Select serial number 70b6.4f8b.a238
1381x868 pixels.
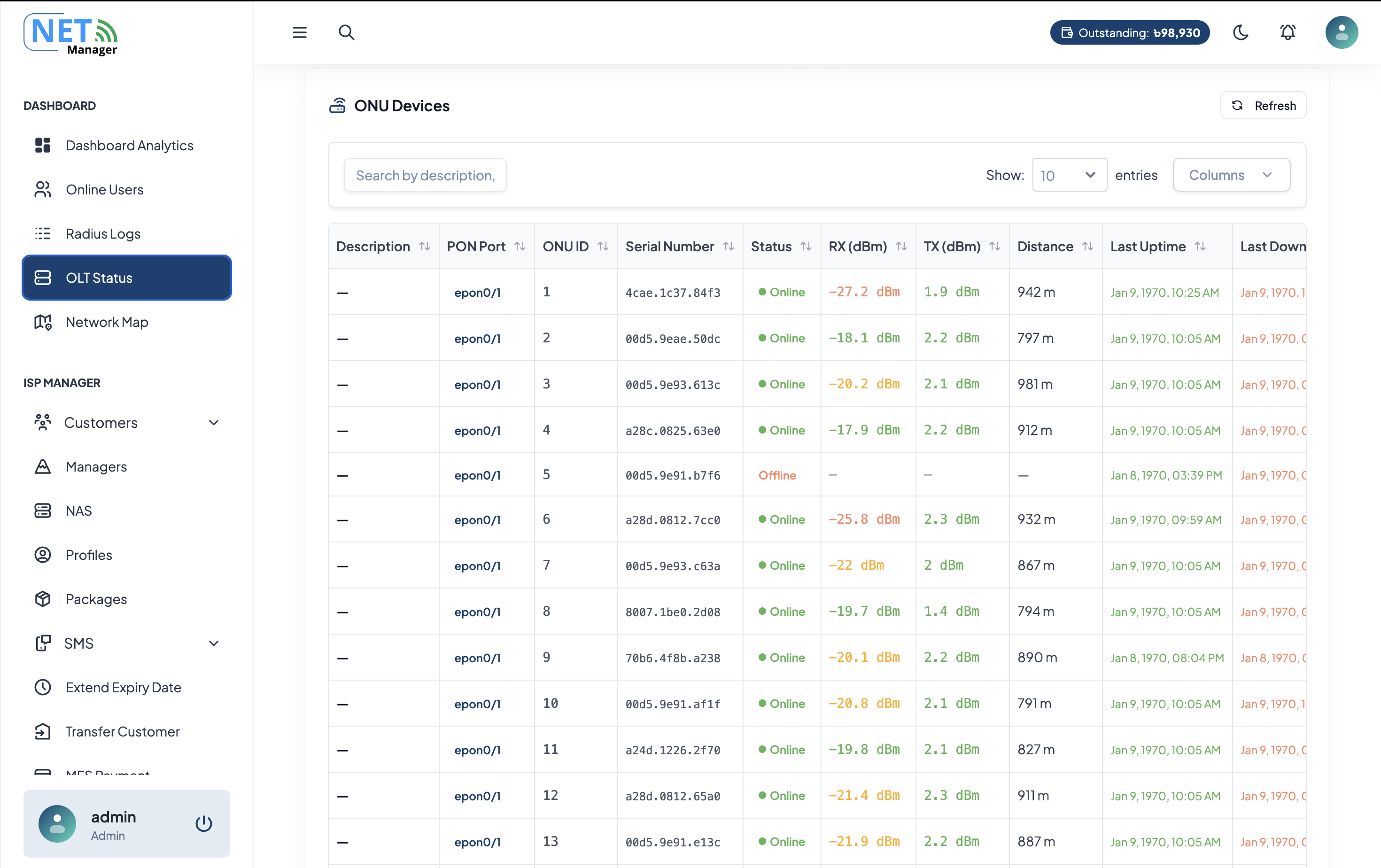coord(673,658)
